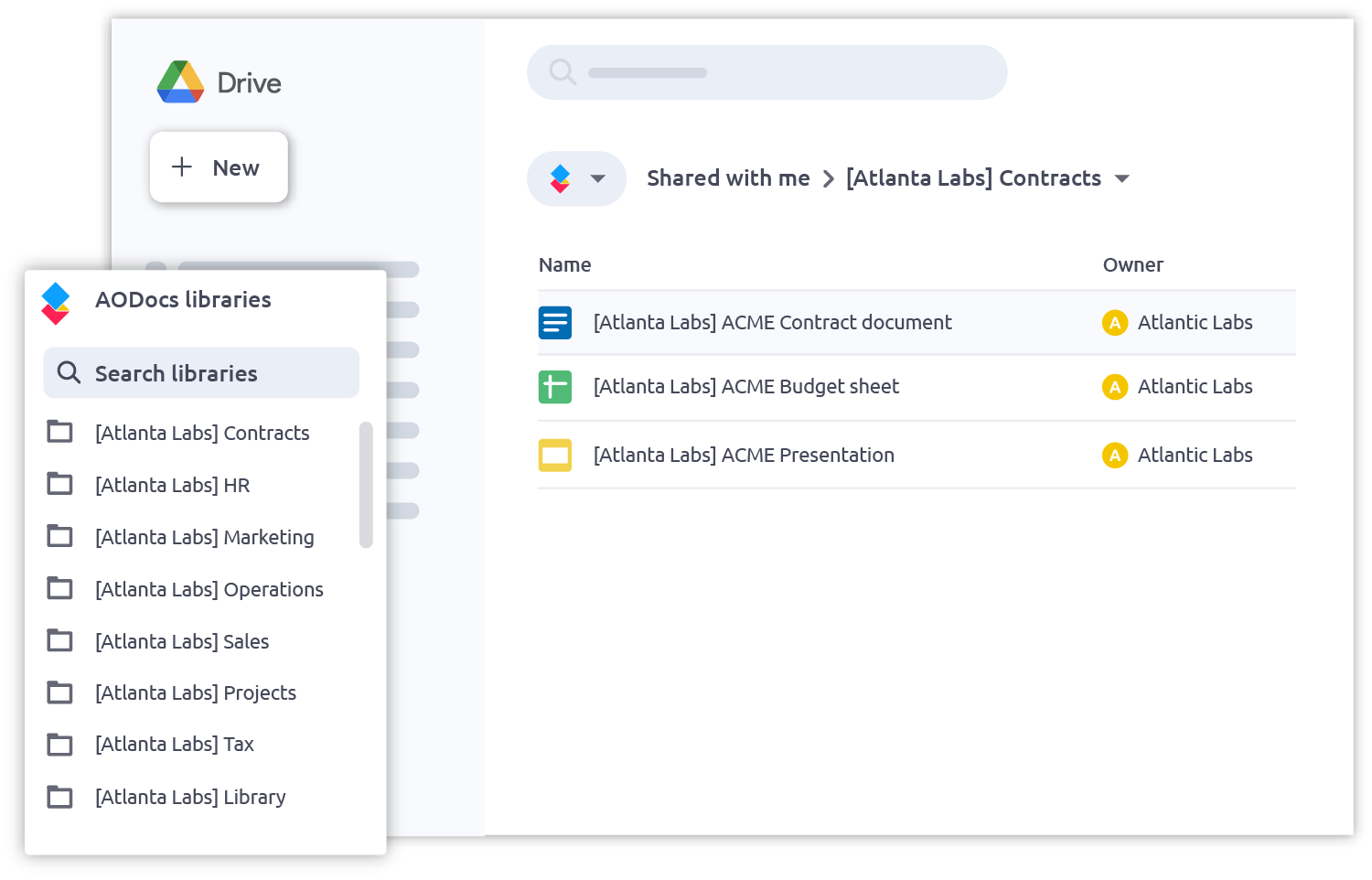Click the blue document icon for ACME Contract document
1372x880 pixels.
(x=555, y=323)
